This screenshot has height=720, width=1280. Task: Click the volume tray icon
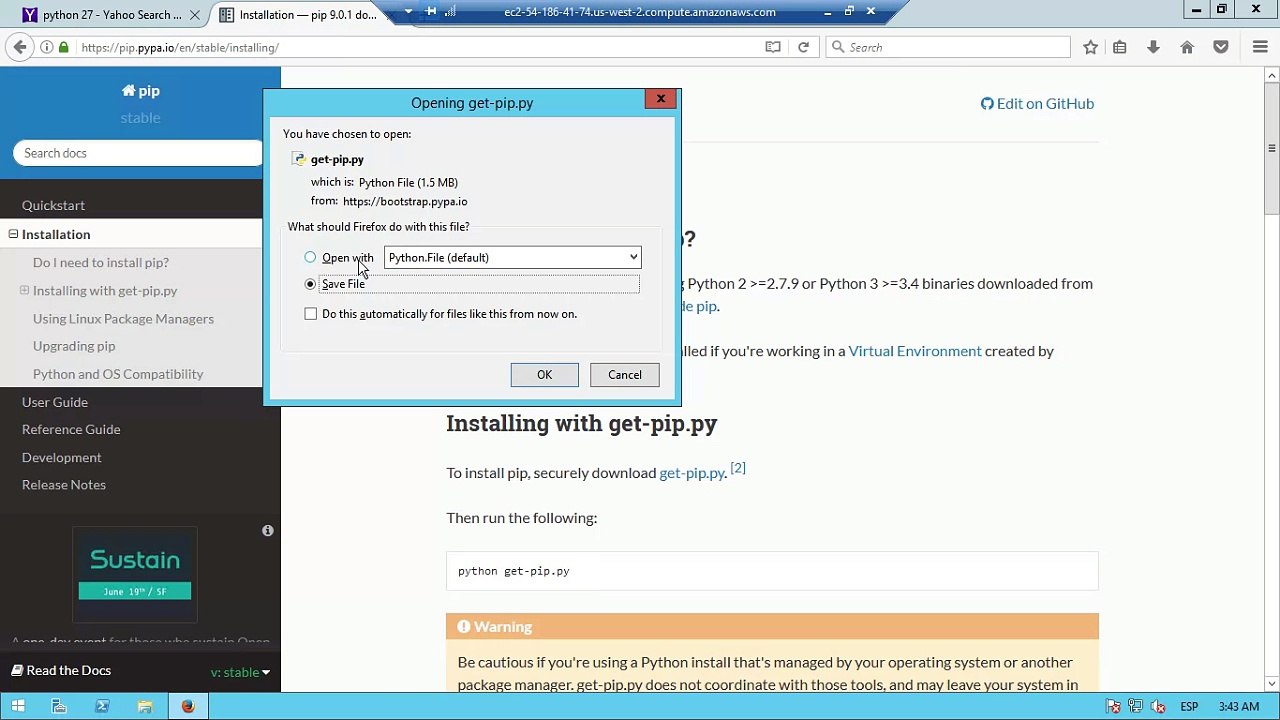pyautogui.click(x=1160, y=707)
